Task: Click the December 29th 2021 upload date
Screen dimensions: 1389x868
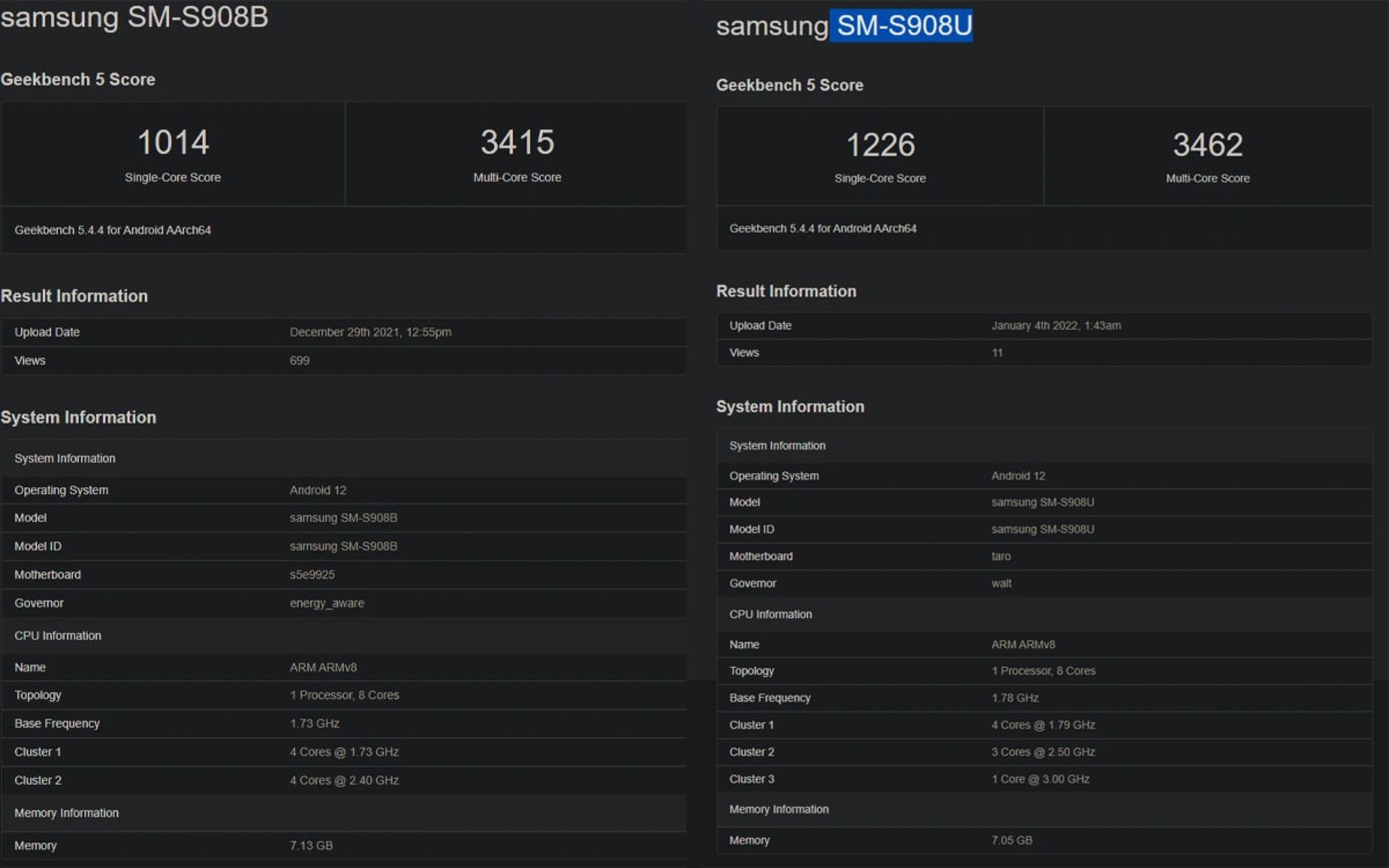Action: pos(370,332)
